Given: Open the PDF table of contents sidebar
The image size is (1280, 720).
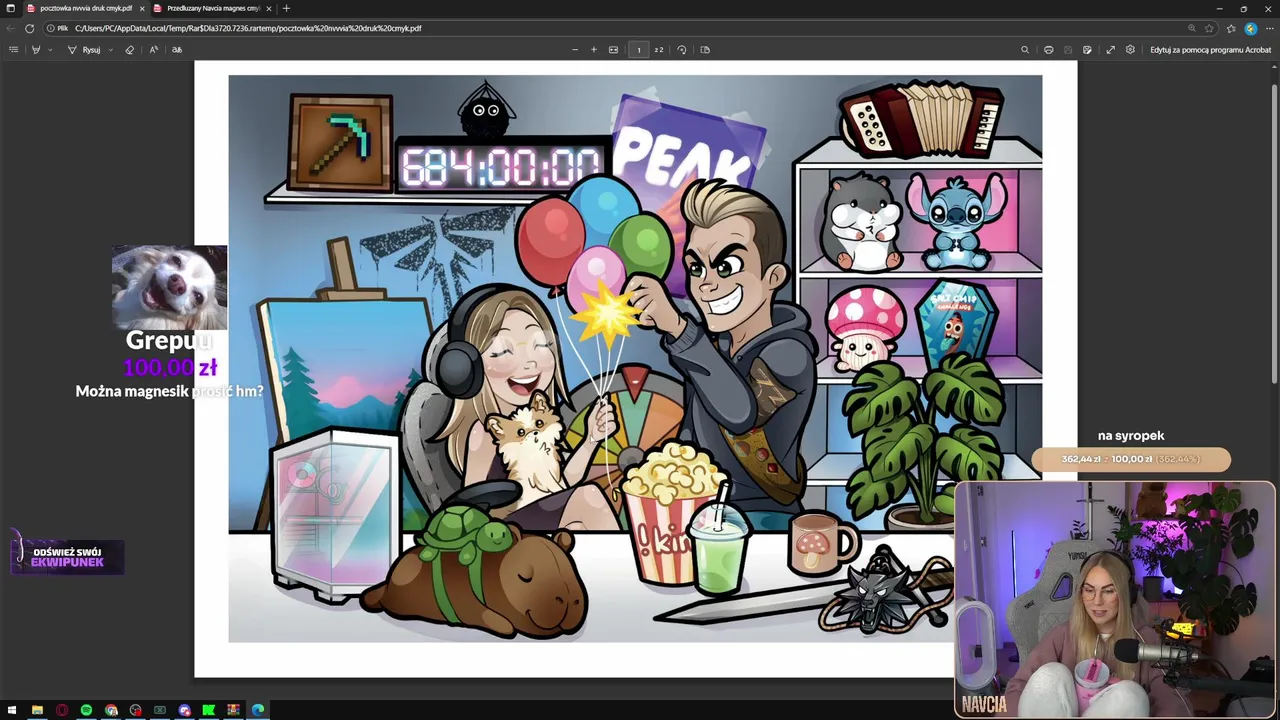Looking at the screenshot, I should point(13,49).
